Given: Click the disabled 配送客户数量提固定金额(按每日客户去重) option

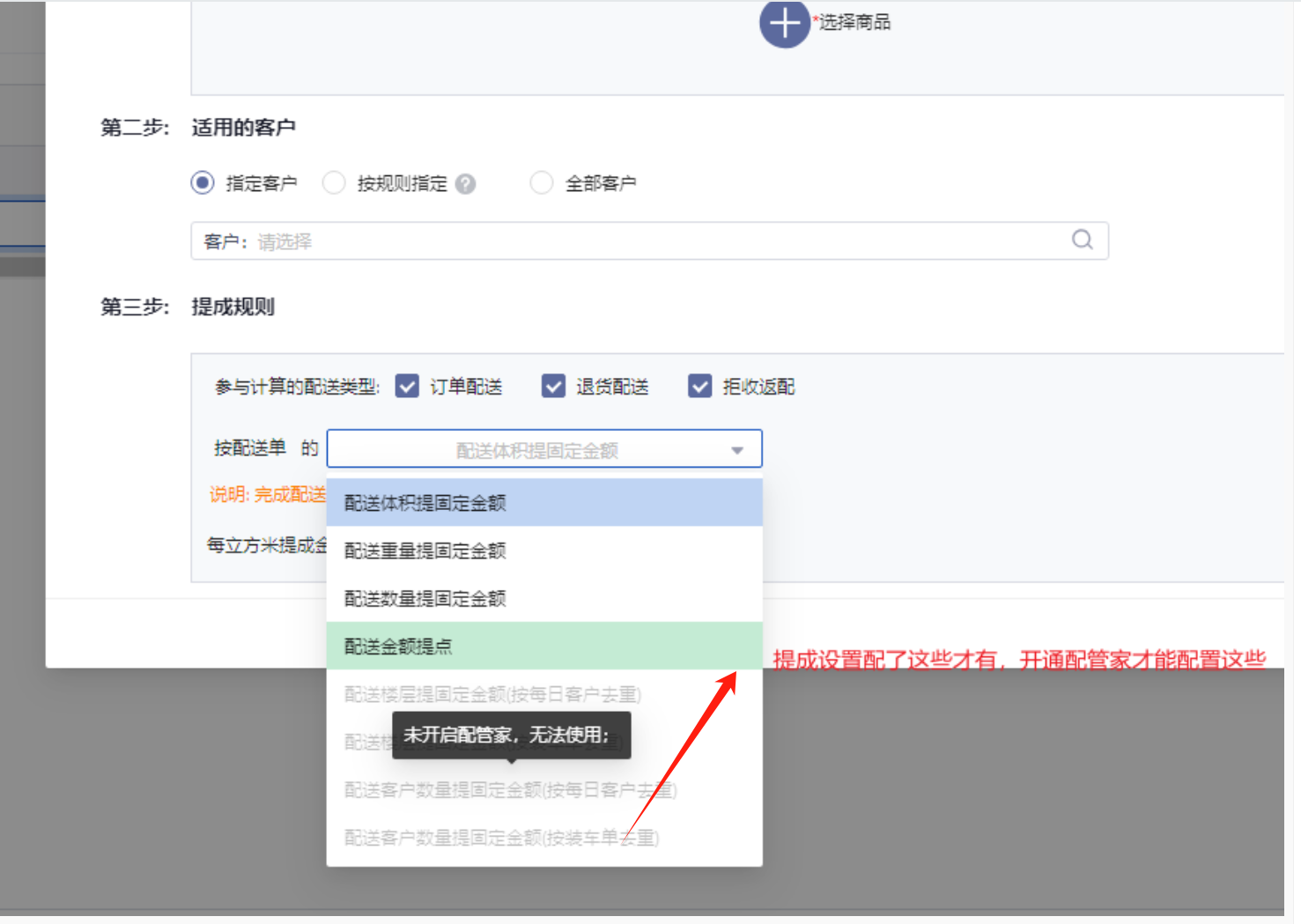Looking at the screenshot, I should click(x=510, y=790).
